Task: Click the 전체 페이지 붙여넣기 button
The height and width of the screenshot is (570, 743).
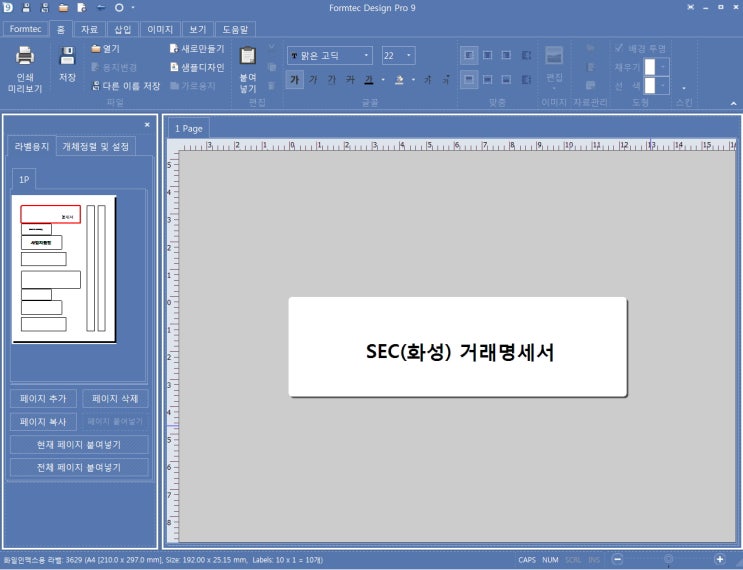Action: [x=79, y=467]
